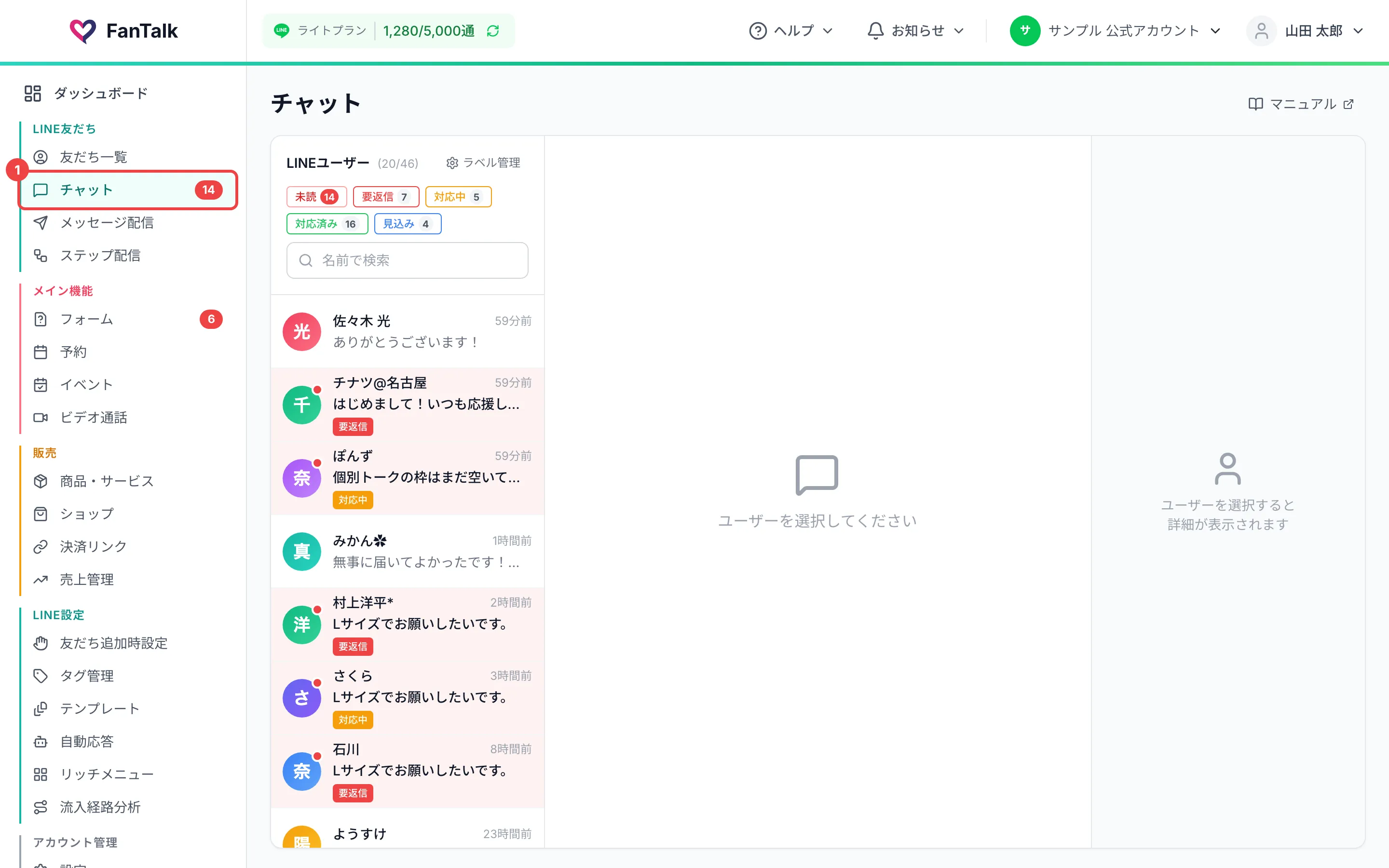
Task: Click the さくら avatar thumbnail
Action: [x=302, y=698]
